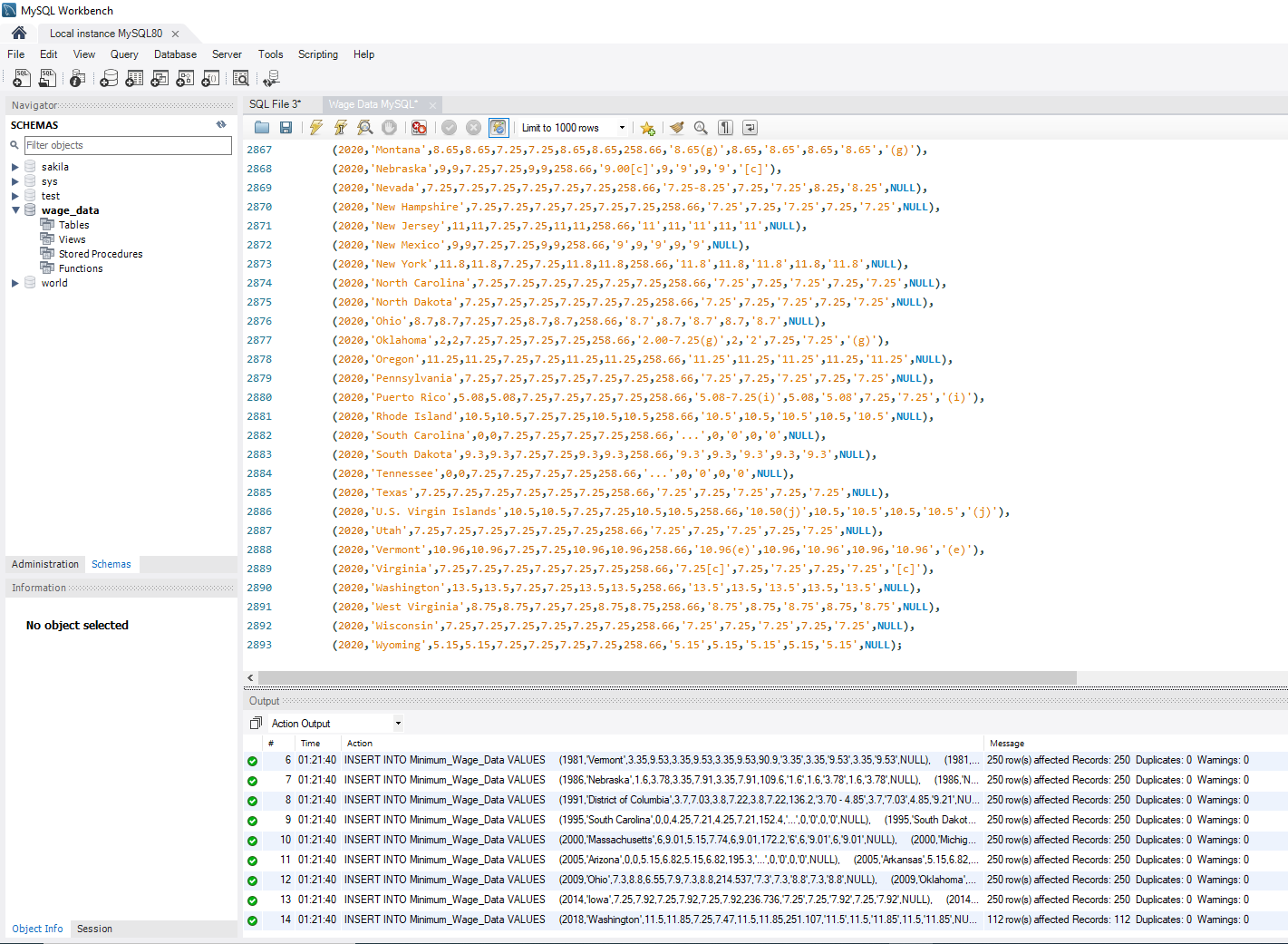1288x944 pixels.
Task: Open the Database menu
Action: pos(175,54)
